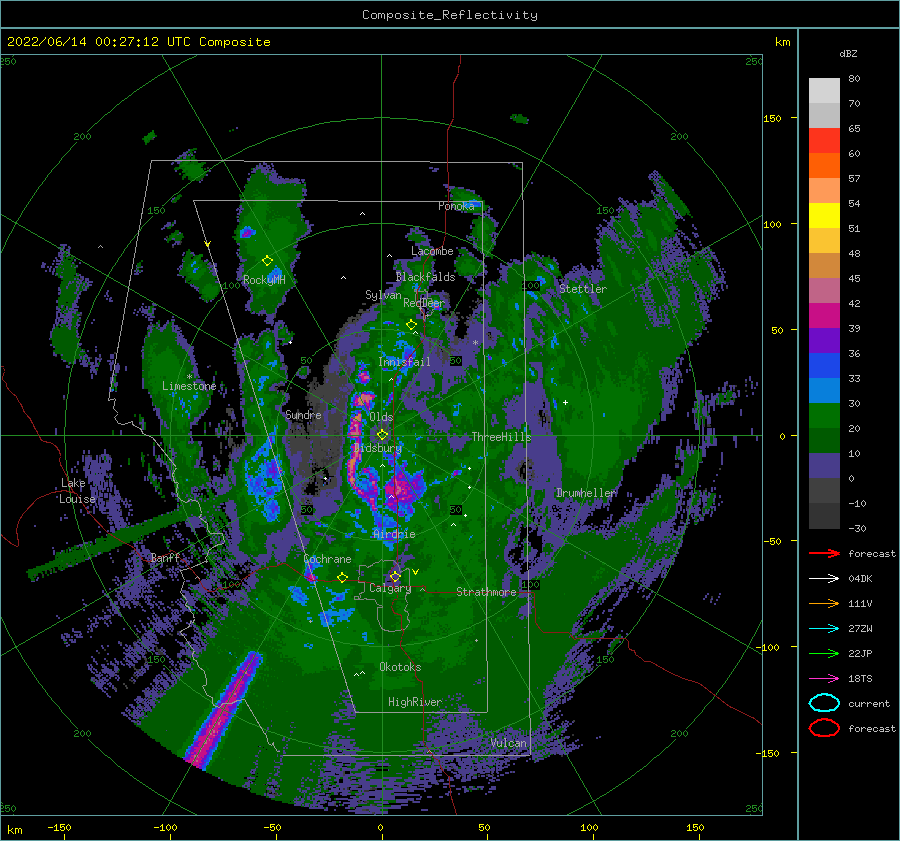Select the Lake Louise label
The height and width of the screenshot is (841, 900).
[x=77, y=491]
